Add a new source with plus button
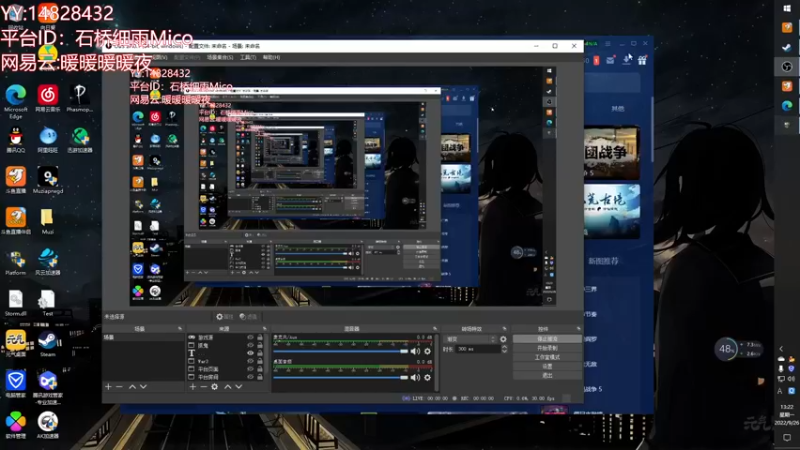The width and height of the screenshot is (800, 450). tap(193, 387)
